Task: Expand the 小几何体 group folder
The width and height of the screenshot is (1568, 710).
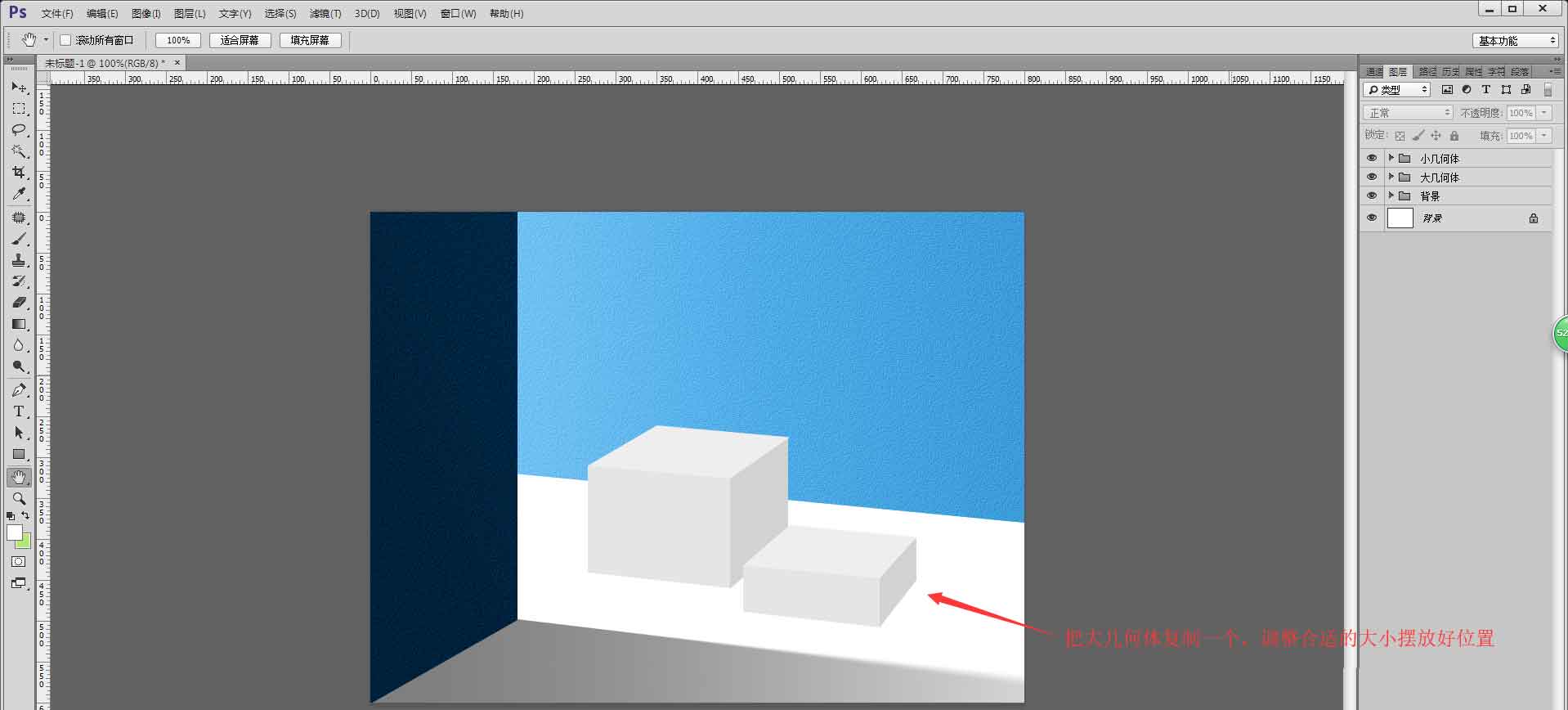Action: pyautogui.click(x=1391, y=158)
